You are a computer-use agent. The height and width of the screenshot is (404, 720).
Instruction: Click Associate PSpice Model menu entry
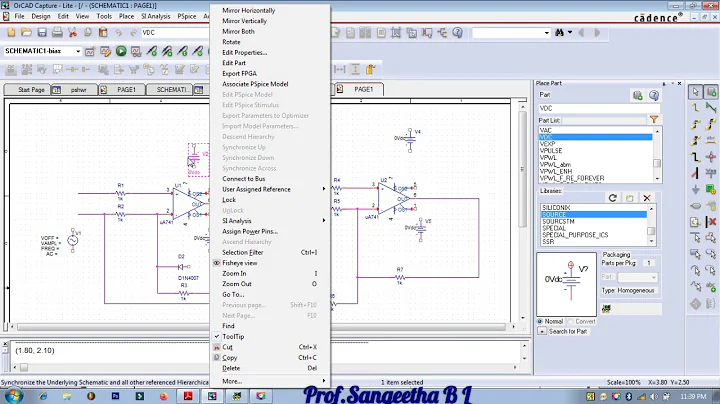[255, 84]
